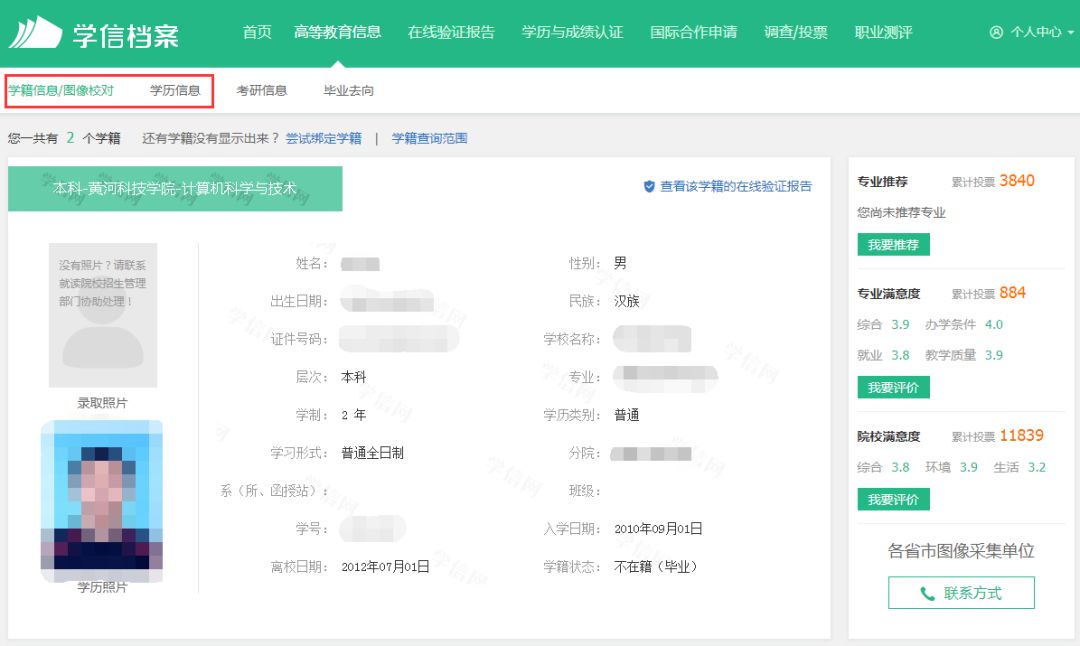Click the 我要推荐 button
Image resolution: width=1080 pixels, height=646 pixels.
(892, 244)
